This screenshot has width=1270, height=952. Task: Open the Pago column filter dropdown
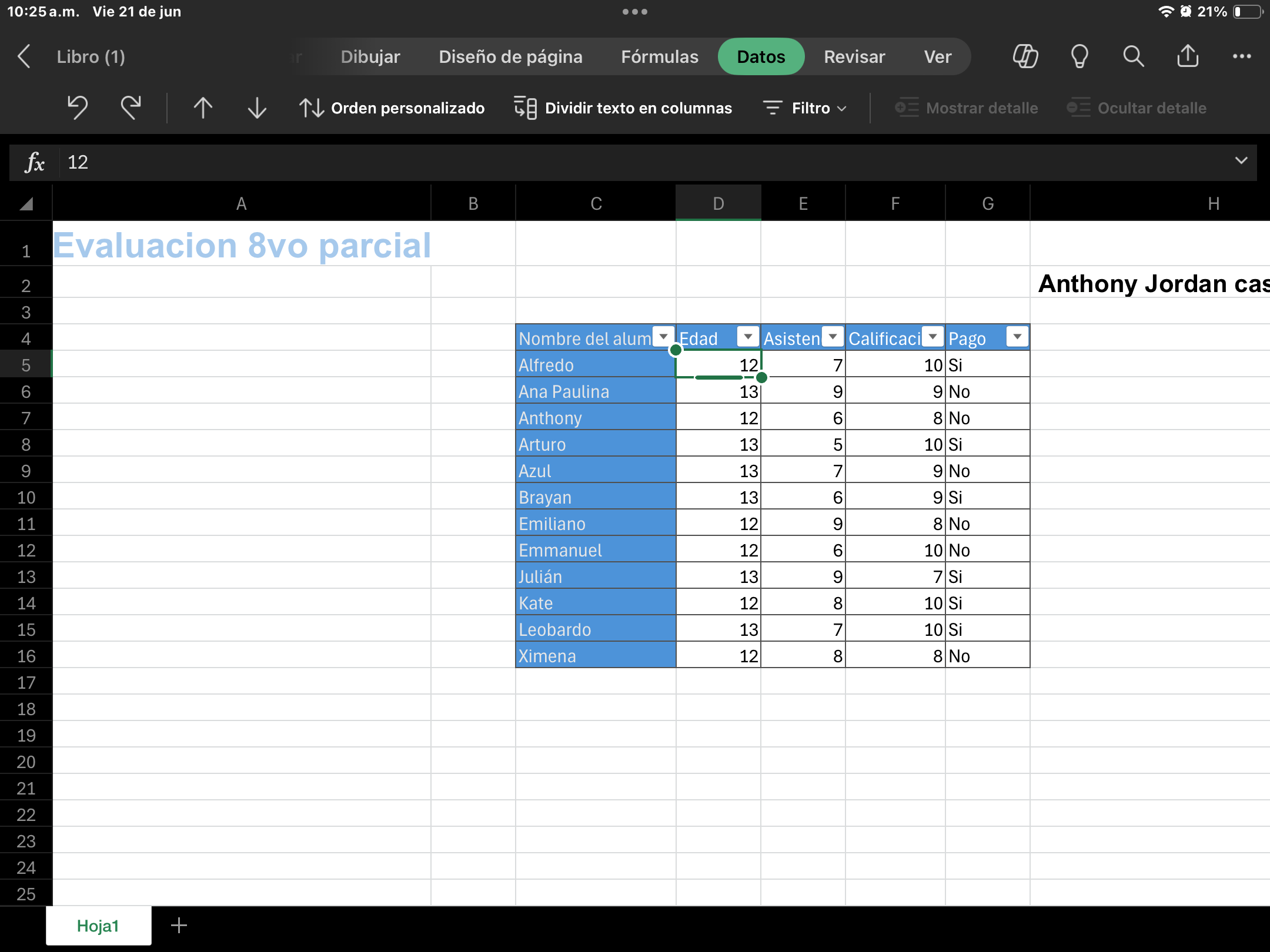click(1017, 337)
